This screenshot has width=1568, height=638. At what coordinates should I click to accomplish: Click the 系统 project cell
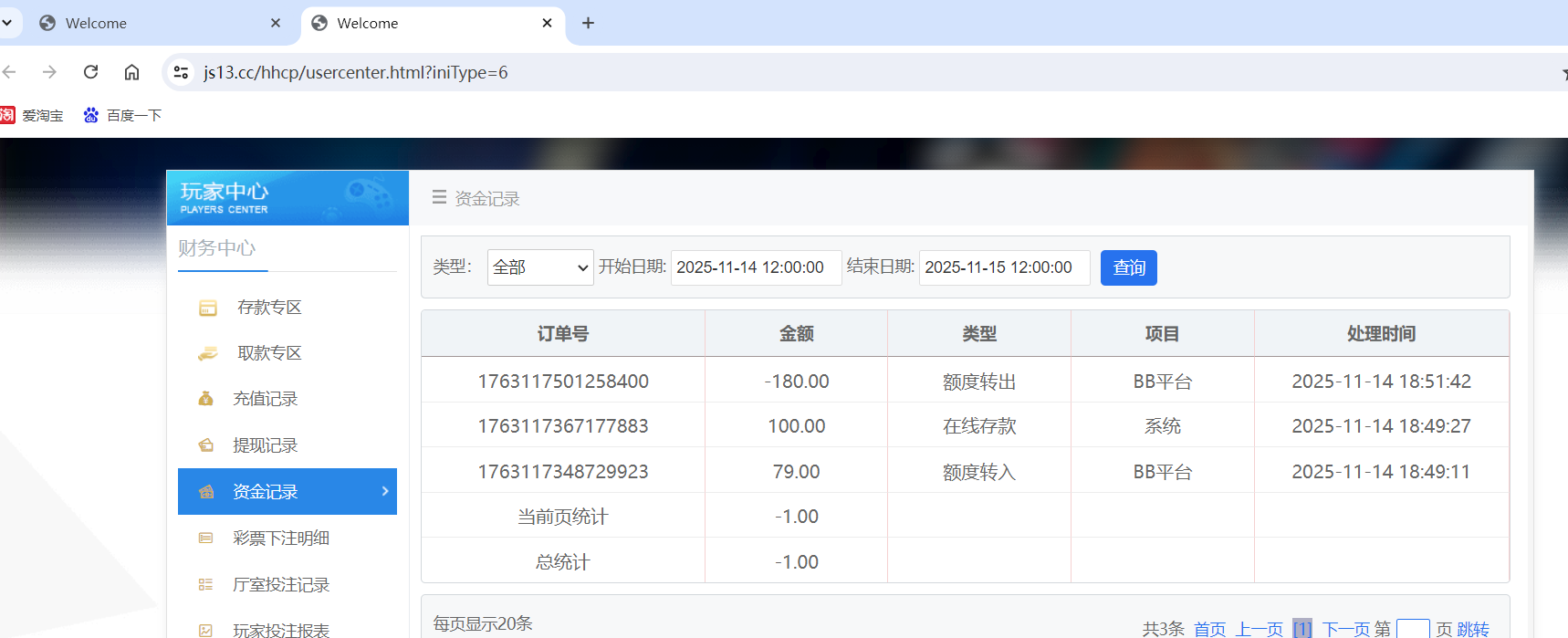(x=1163, y=426)
